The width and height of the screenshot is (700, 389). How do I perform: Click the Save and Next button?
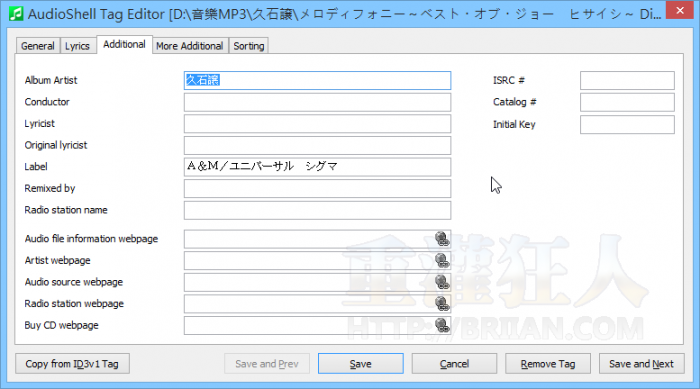pos(642,364)
